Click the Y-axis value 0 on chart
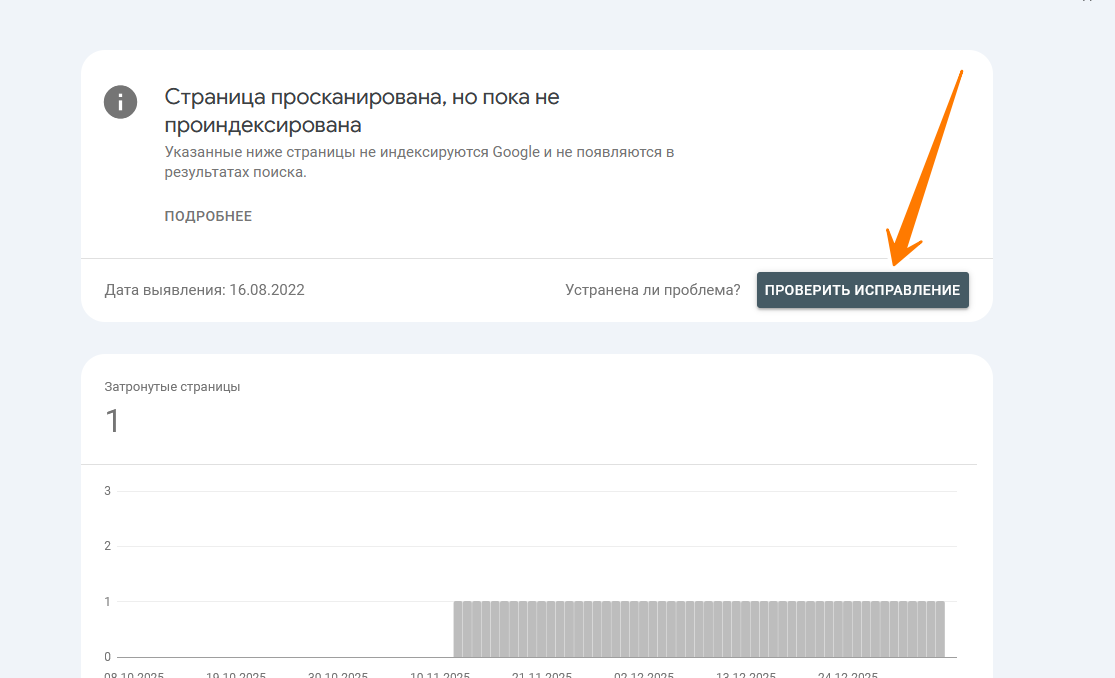The image size is (1115, 678). point(107,657)
